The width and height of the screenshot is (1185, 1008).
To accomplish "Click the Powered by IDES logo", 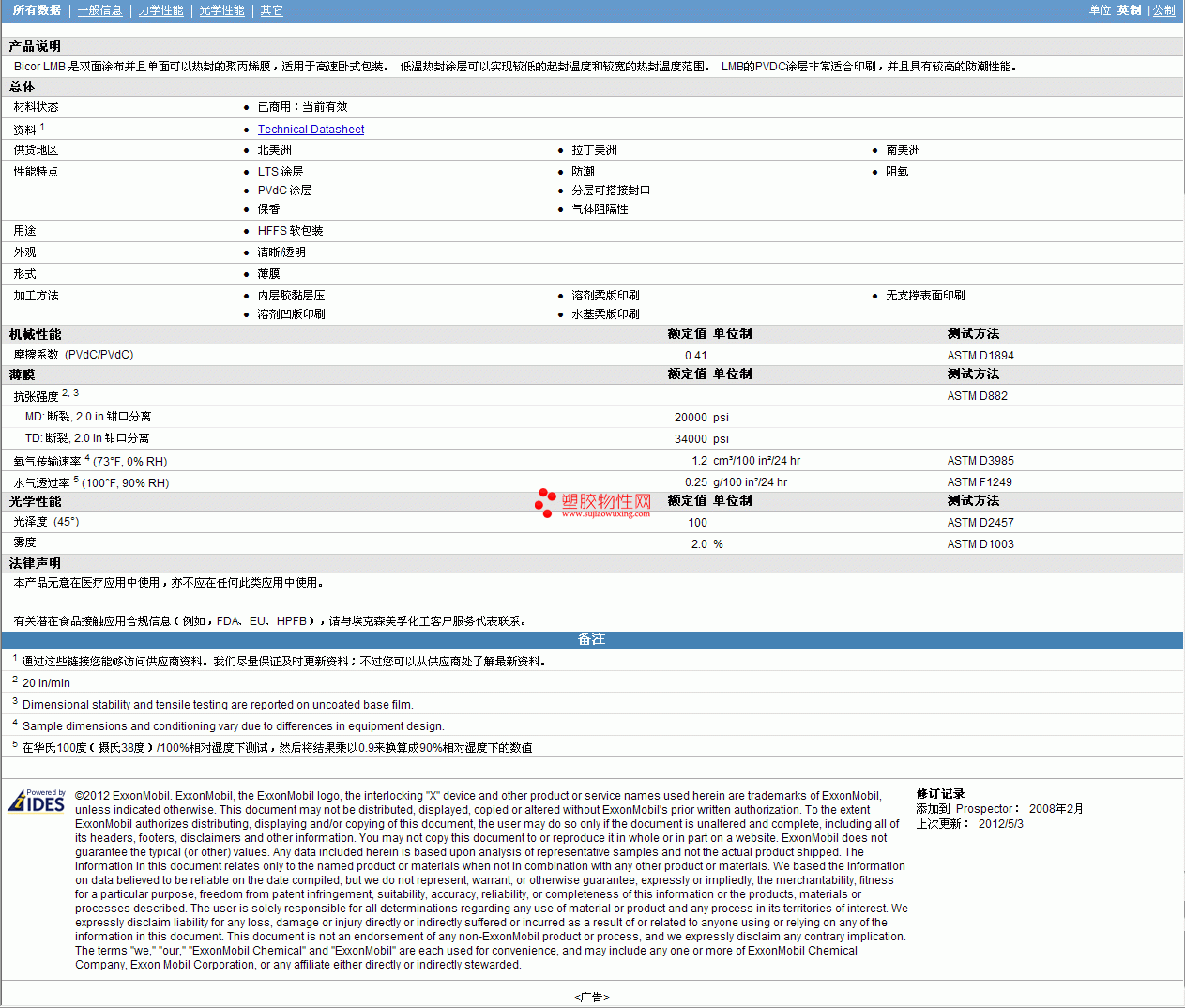I will pyautogui.click(x=37, y=801).
